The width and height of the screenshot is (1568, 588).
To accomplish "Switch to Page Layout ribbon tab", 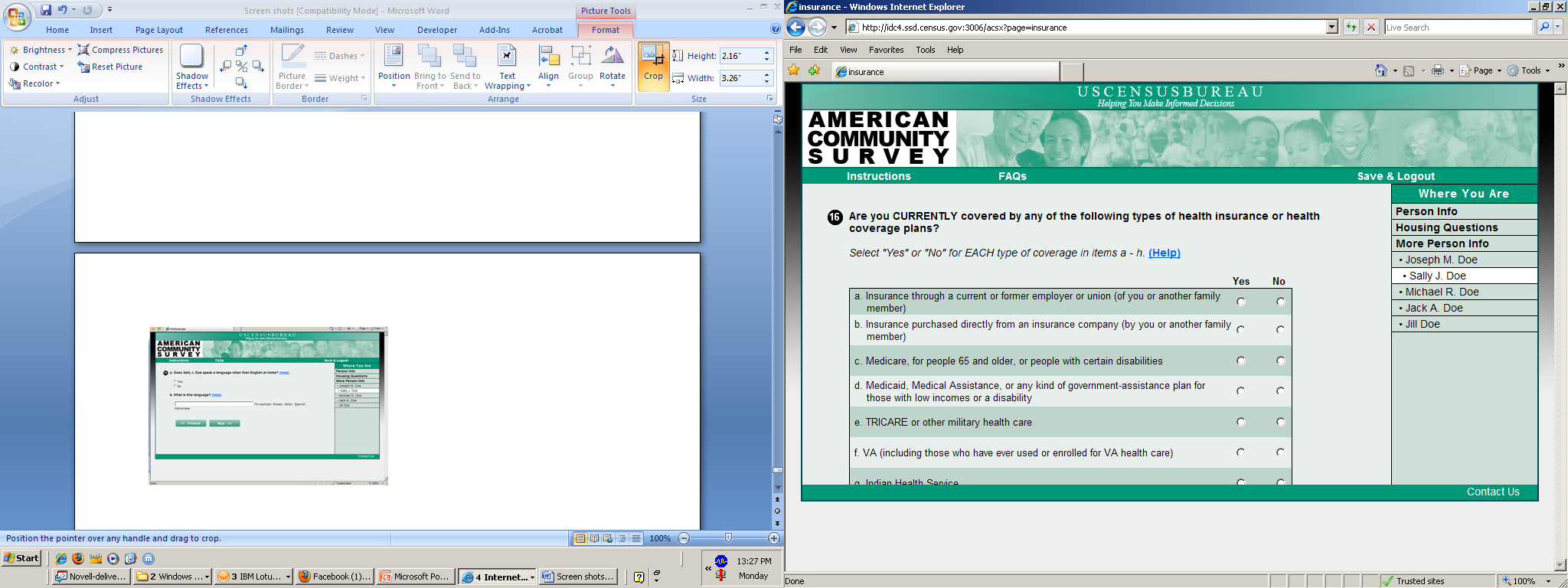I will pos(159,30).
